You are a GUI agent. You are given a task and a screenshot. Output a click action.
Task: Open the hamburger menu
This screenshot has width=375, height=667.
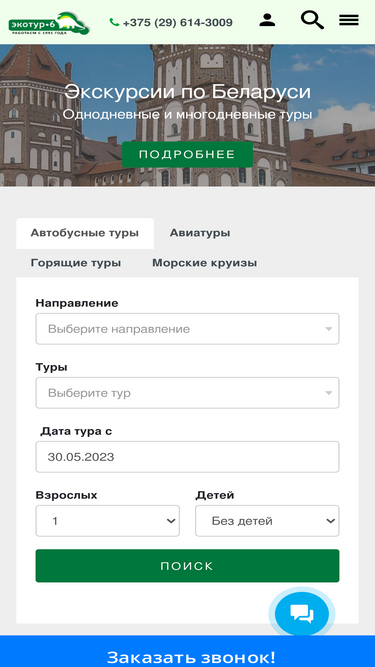(x=349, y=20)
